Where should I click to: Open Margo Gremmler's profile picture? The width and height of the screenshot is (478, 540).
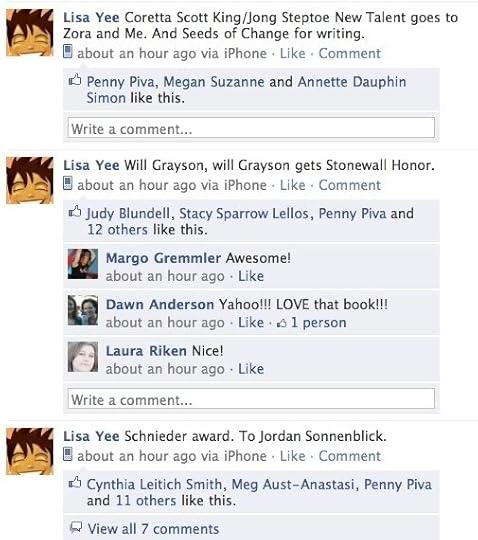(x=83, y=264)
